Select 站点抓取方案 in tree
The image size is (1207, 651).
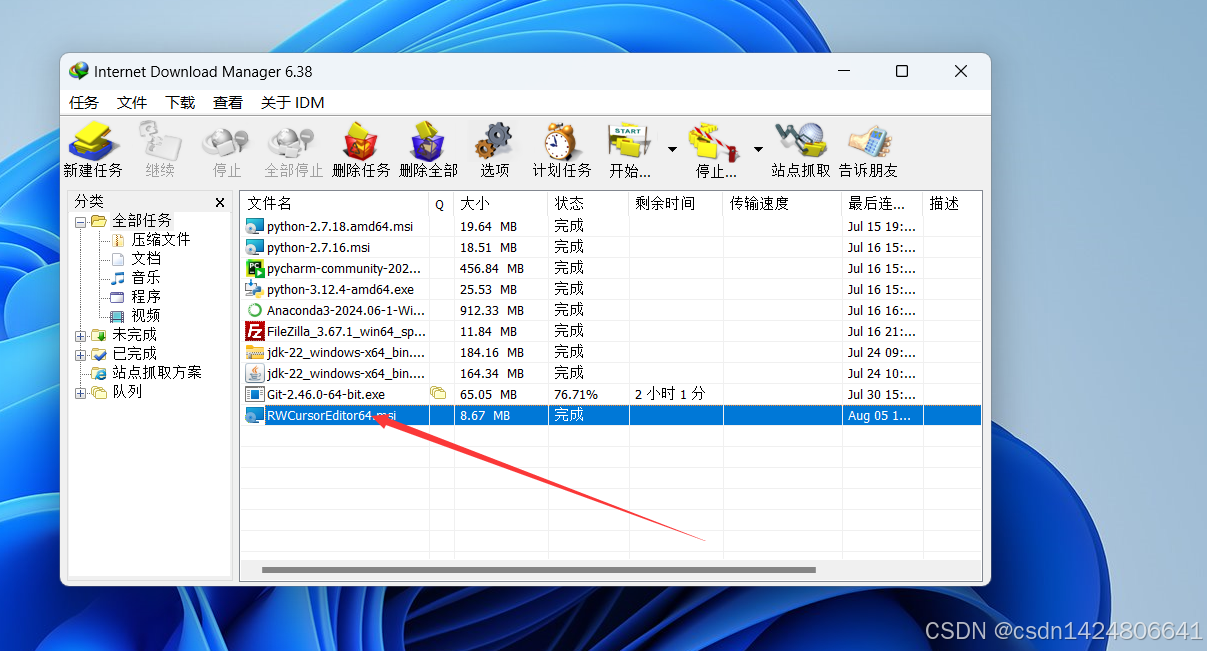(157, 372)
